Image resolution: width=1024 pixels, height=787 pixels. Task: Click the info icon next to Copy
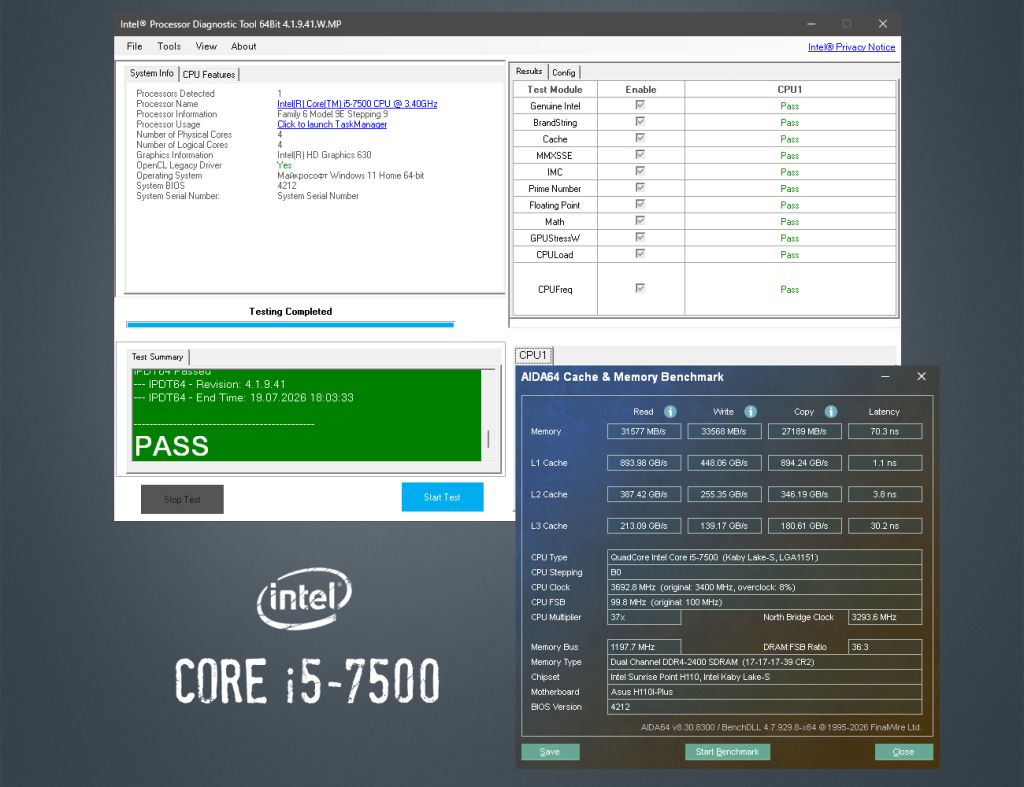point(831,411)
